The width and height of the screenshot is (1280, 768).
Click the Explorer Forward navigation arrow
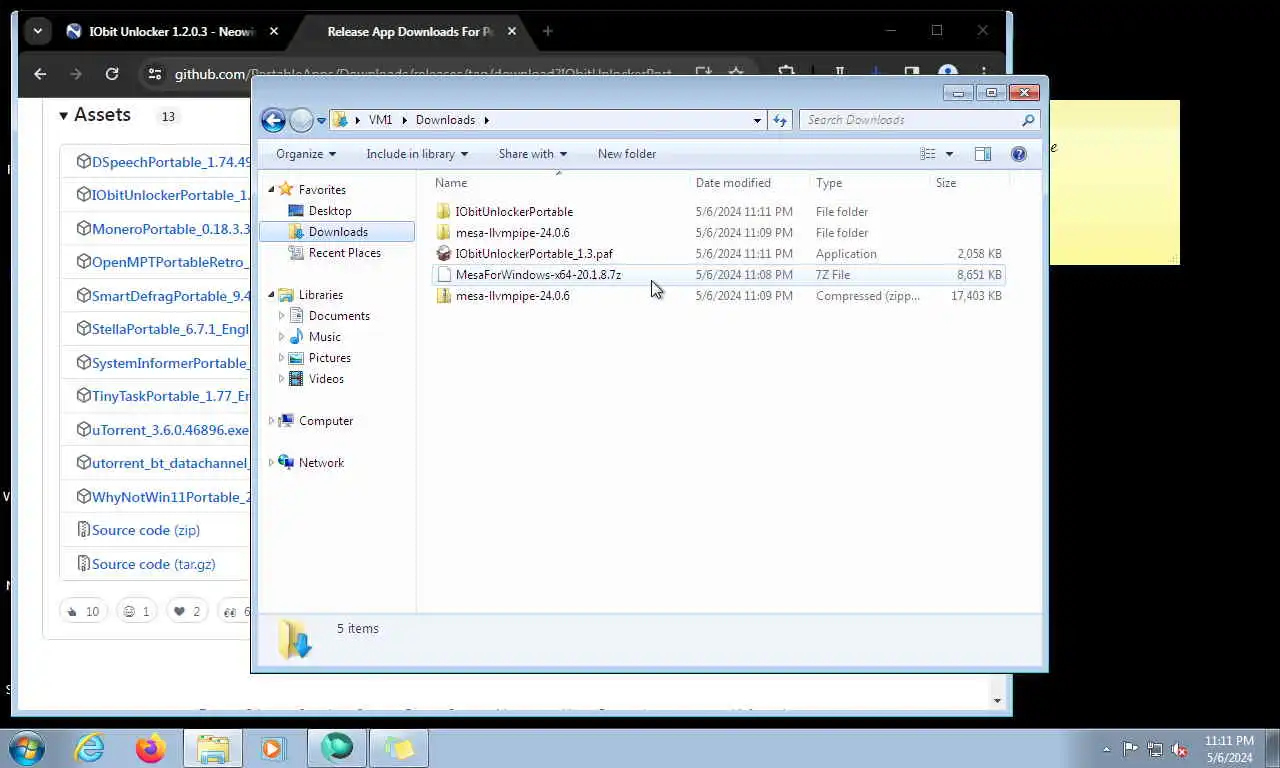tap(301, 120)
